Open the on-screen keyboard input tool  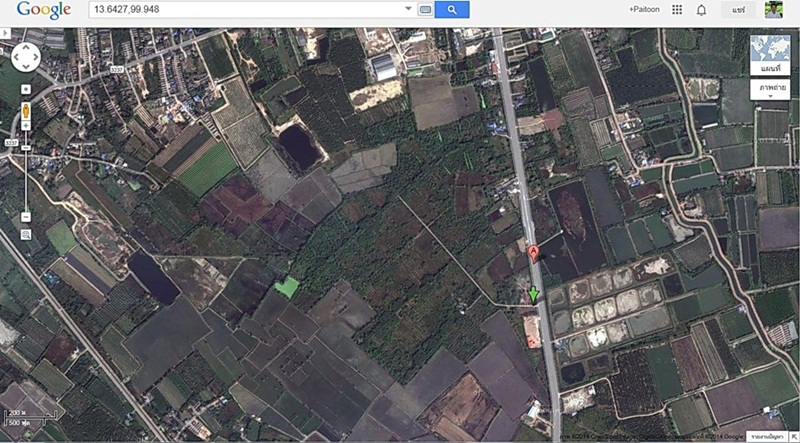click(425, 10)
